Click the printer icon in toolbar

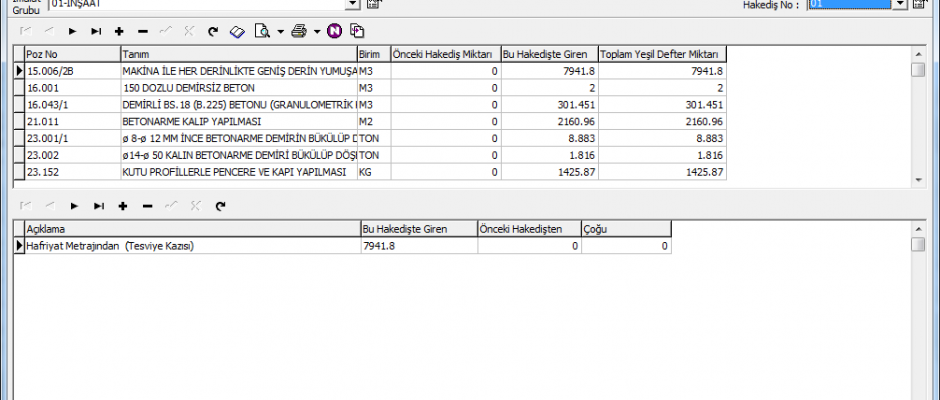click(x=298, y=32)
